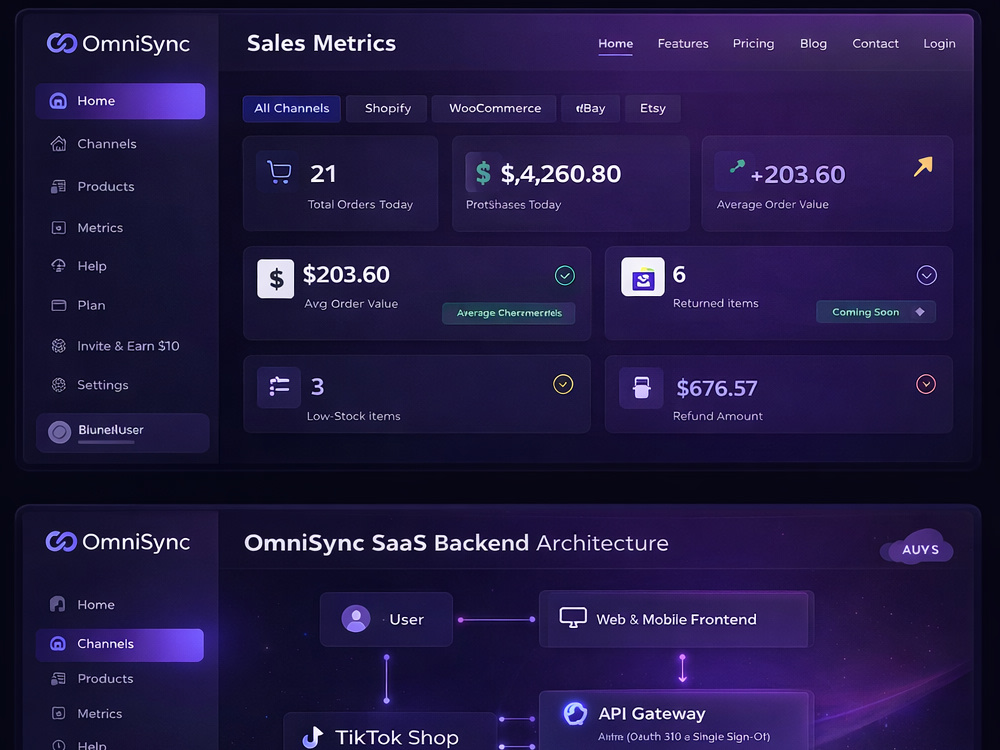Click the Returned items inbox icon
The width and height of the screenshot is (1000, 750).
click(643, 277)
